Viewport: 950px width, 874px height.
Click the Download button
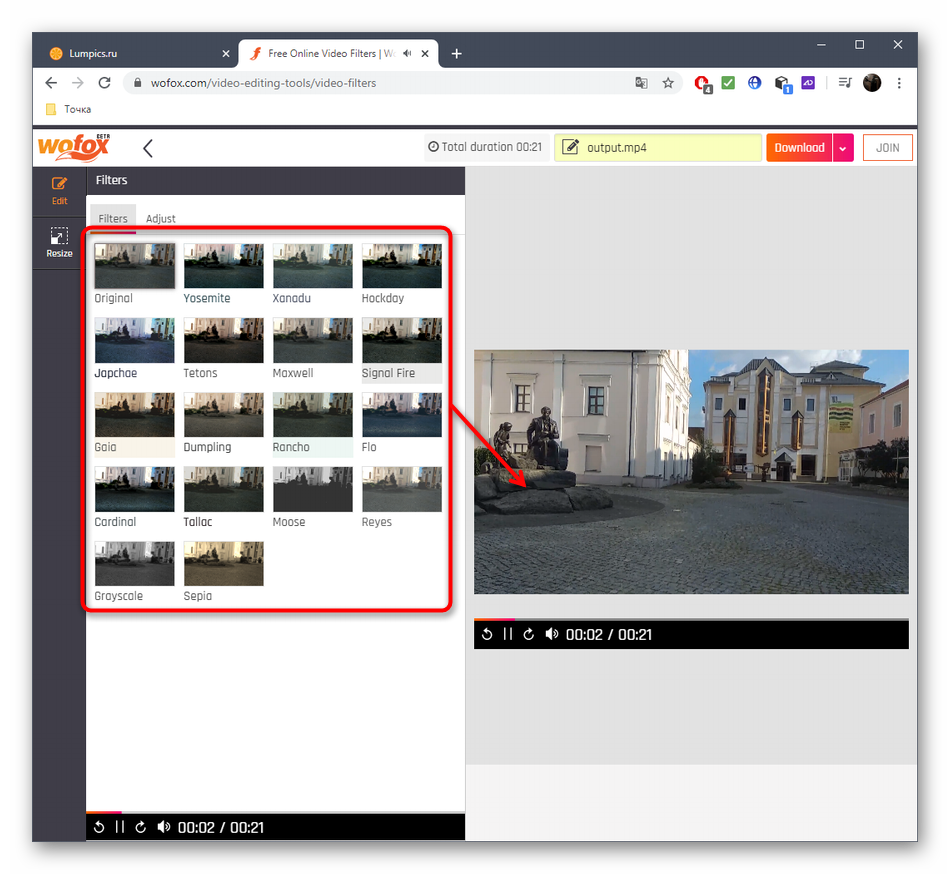(x=799, y=148)
